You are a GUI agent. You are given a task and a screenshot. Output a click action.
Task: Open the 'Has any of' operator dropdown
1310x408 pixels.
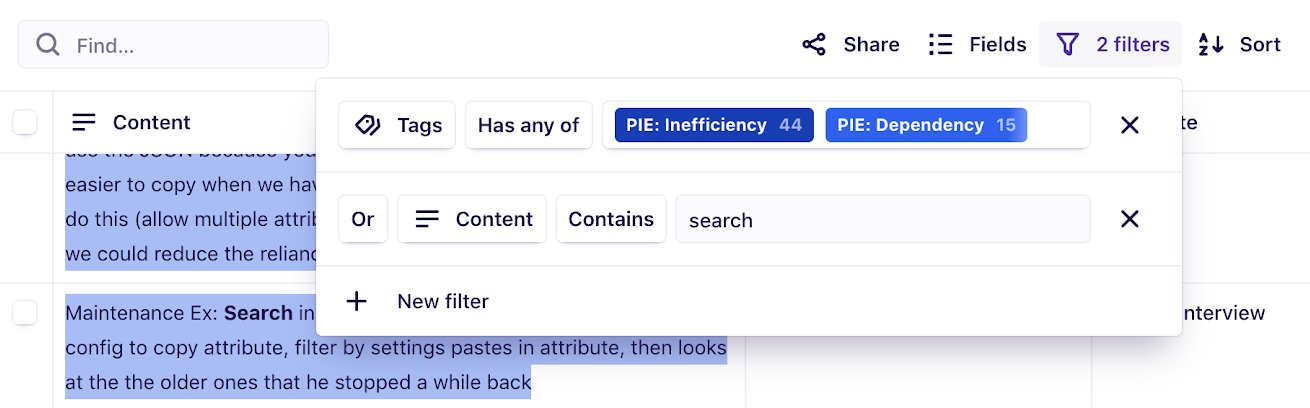point(529,125)
